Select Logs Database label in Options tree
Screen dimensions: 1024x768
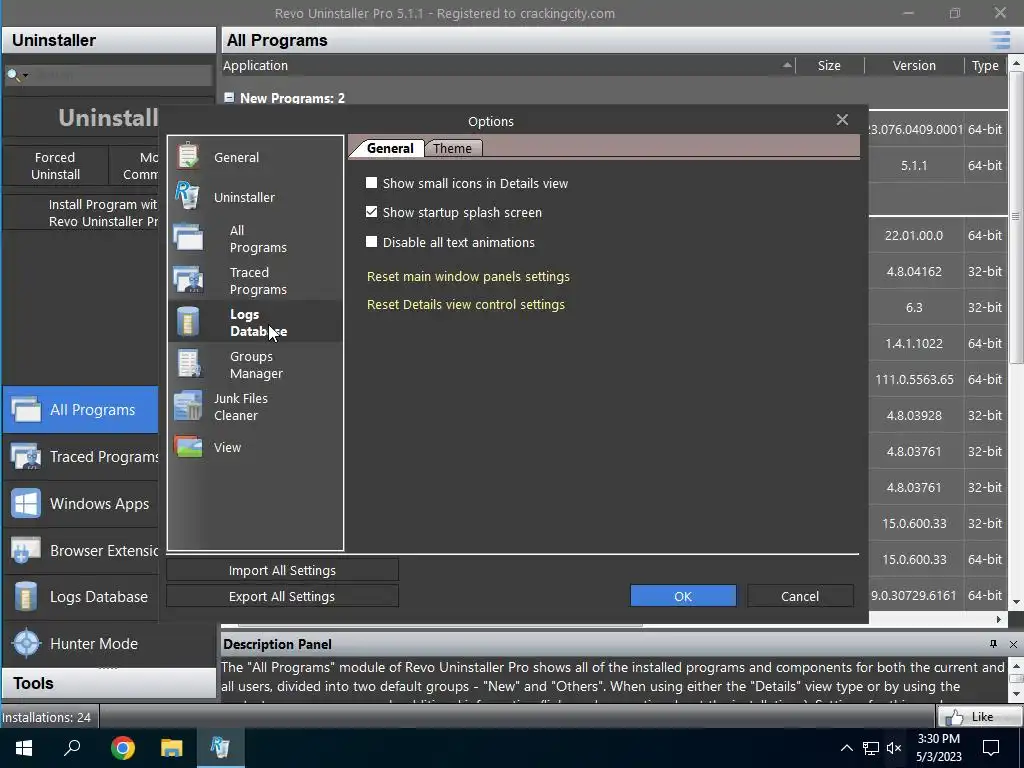pyautogui.click(x=259, y=323)
